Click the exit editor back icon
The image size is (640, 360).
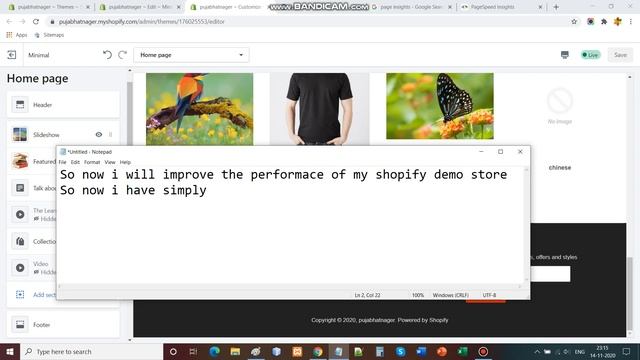click(x=12, y=55)
